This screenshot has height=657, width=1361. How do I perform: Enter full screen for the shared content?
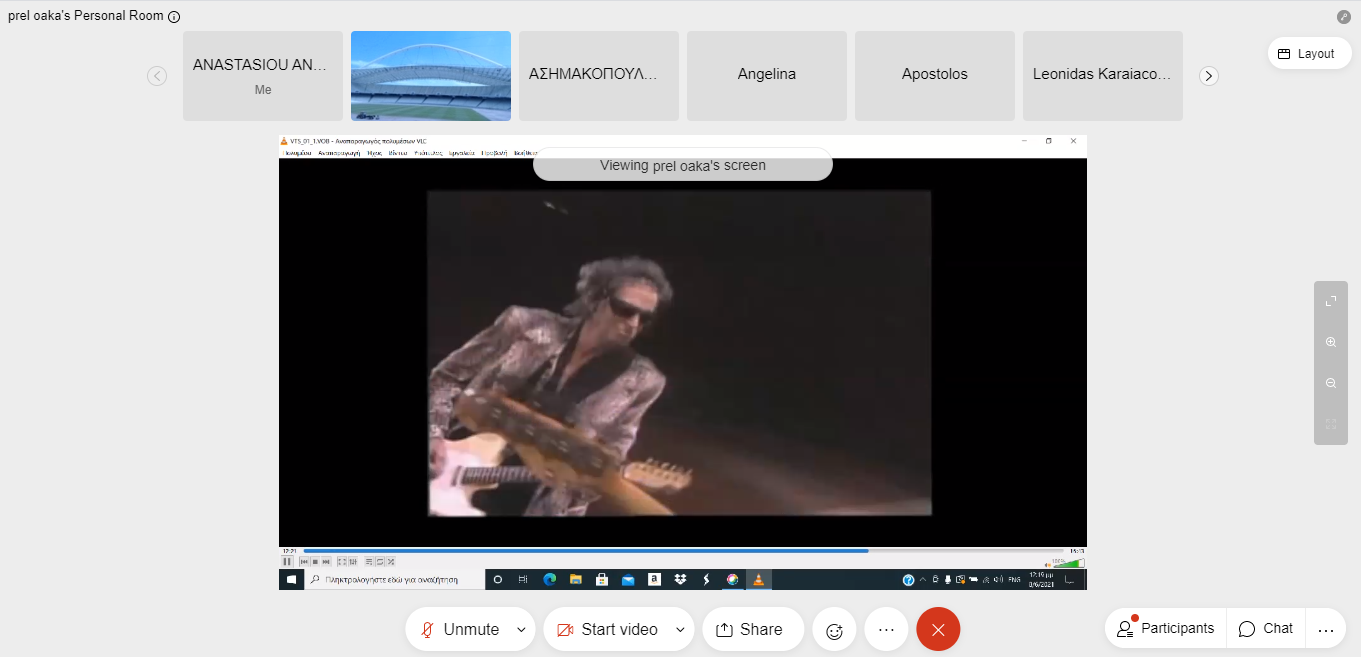(1331, 301)
